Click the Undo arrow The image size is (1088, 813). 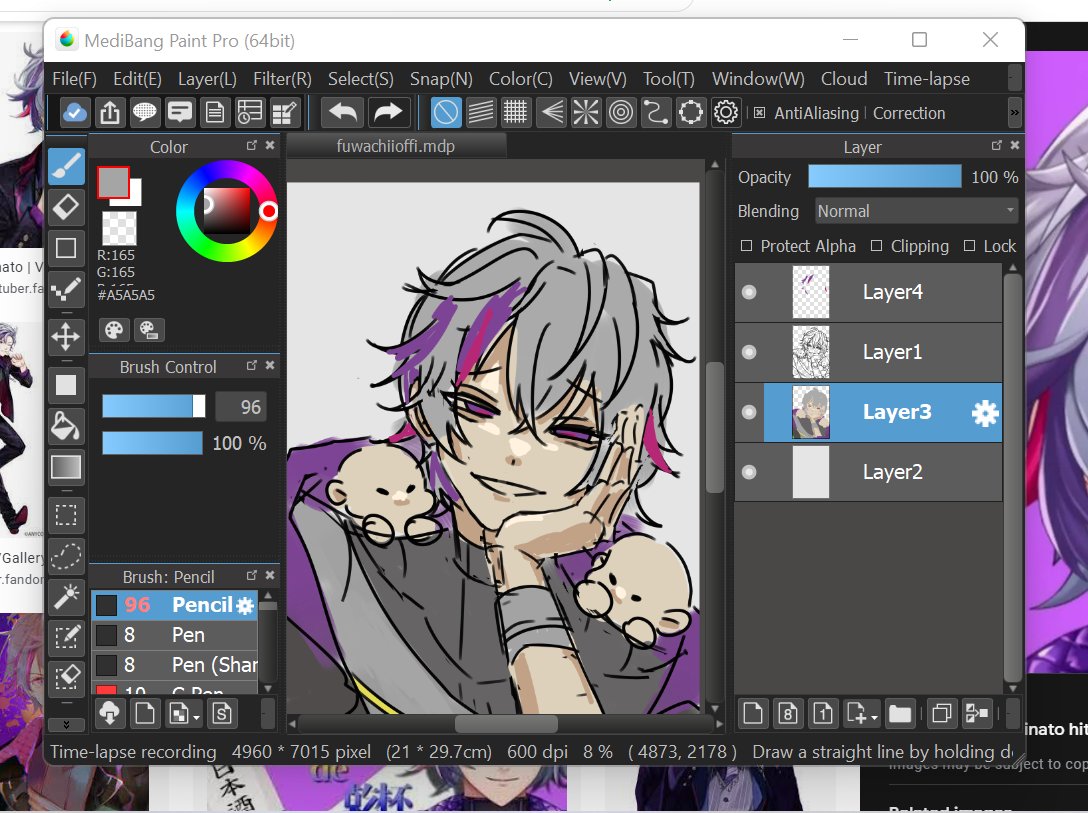coord(343,112)
